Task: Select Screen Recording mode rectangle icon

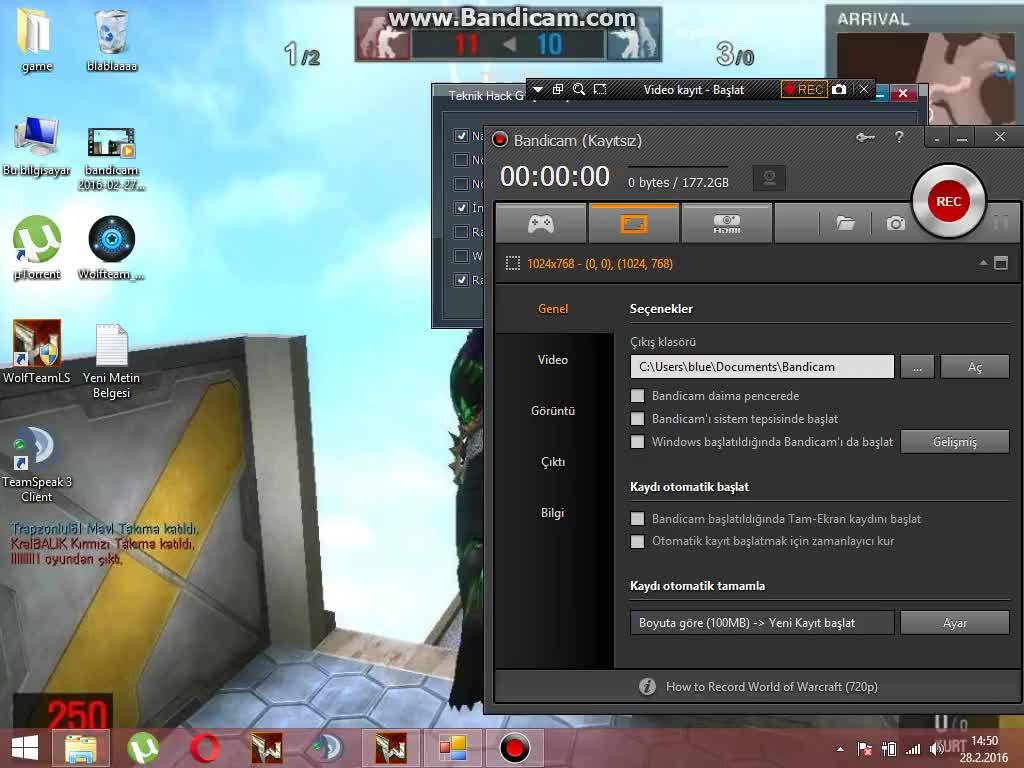Action: (634, 223)
